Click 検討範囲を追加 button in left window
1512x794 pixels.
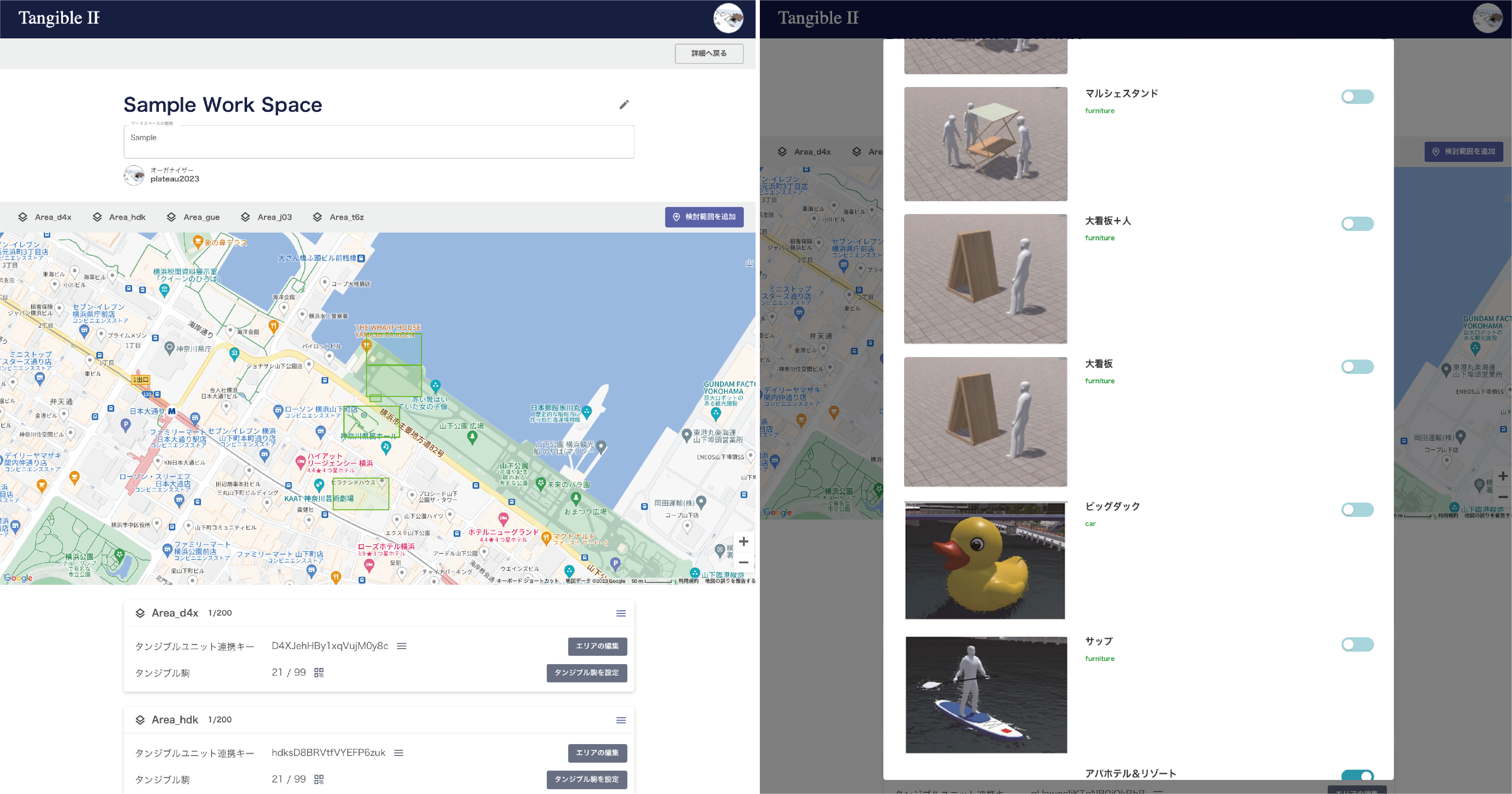tap(704, 217)
